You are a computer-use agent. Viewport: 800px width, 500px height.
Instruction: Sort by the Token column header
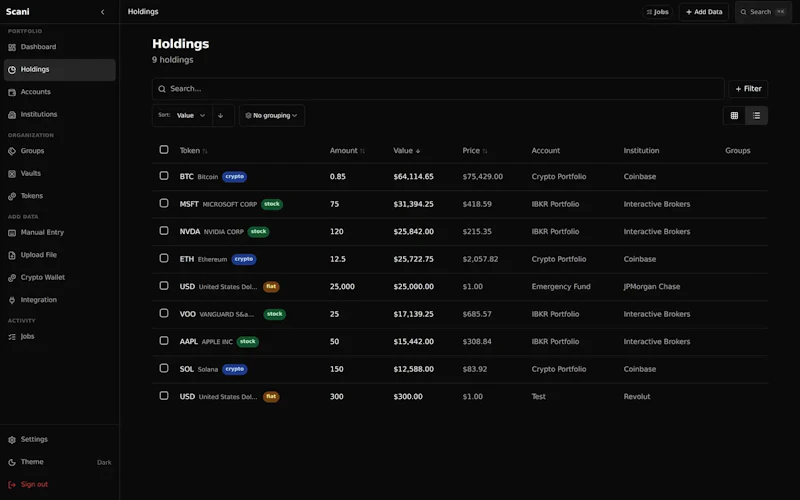coord(193,151)
